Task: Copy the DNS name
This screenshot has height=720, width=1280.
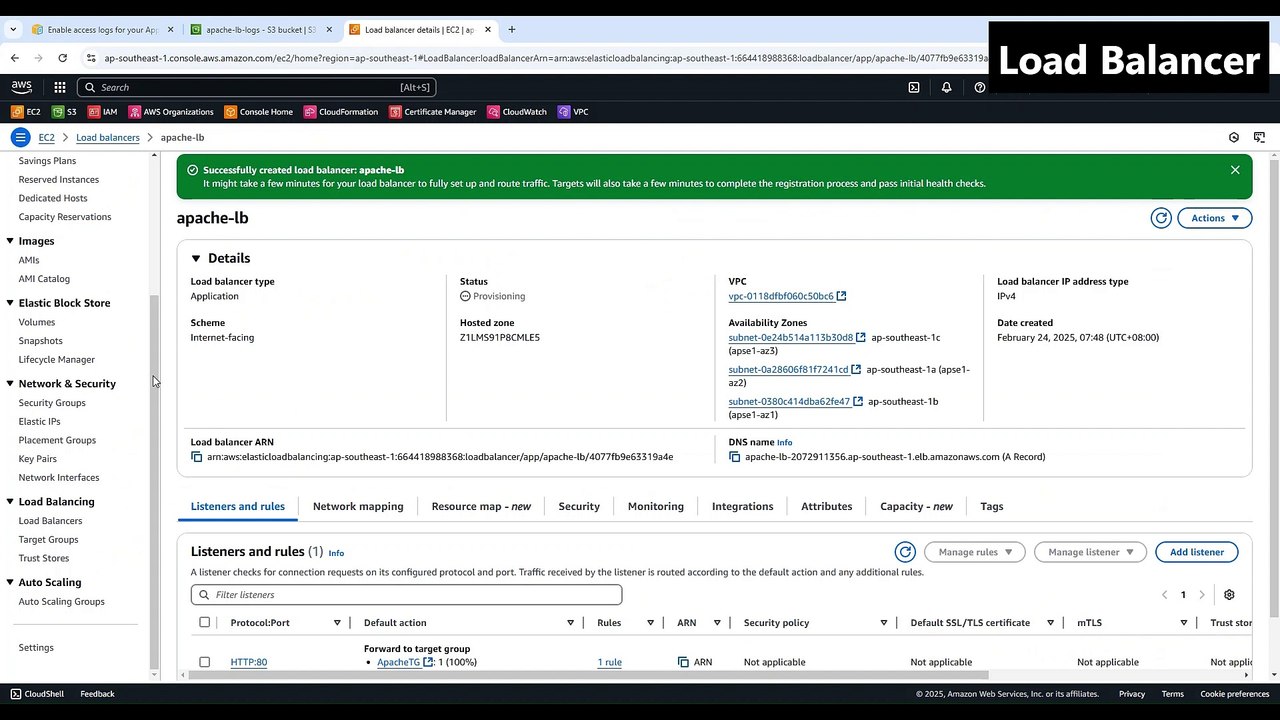Action: pos(735,457)
